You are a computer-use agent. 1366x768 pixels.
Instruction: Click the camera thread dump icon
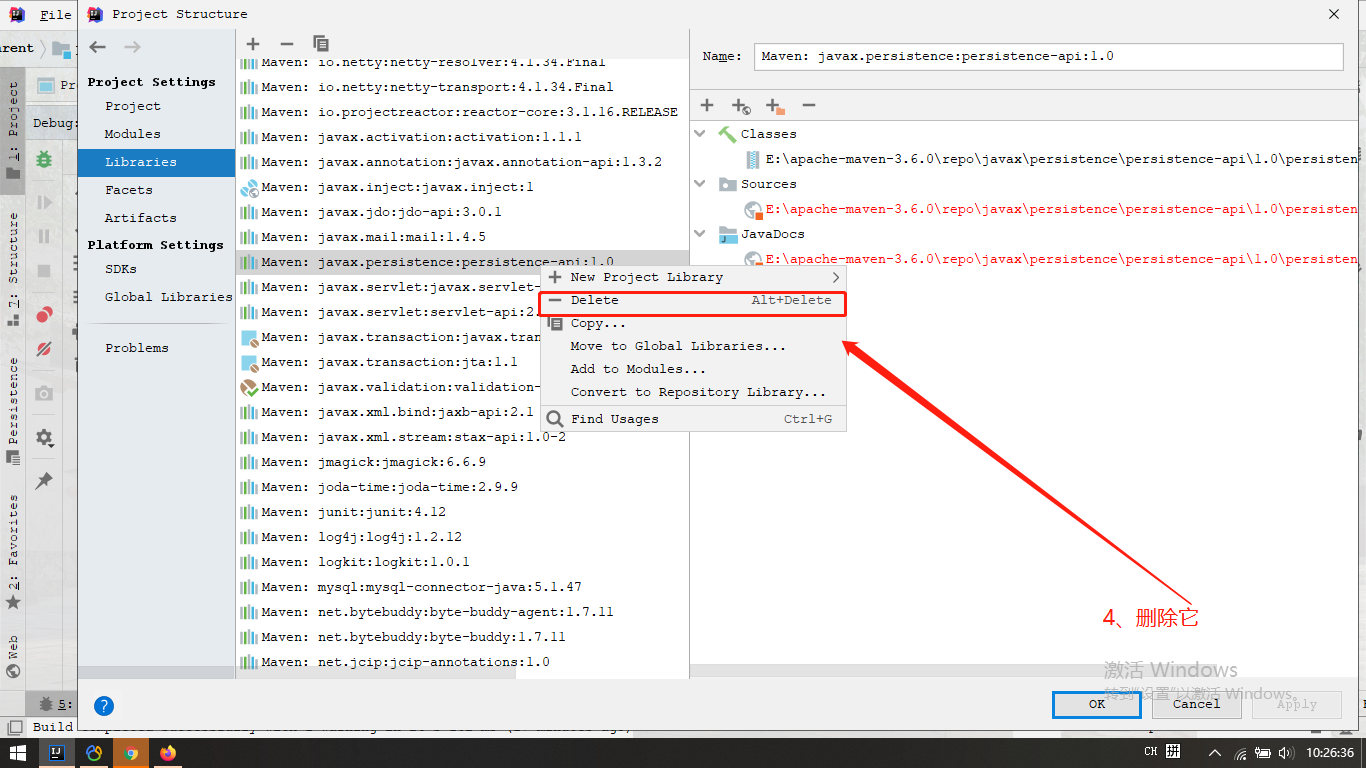click(x=44, y=393)
